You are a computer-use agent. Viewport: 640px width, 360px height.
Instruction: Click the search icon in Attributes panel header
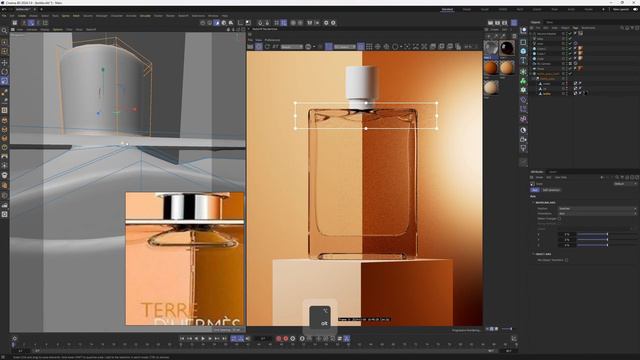(617, 178)
